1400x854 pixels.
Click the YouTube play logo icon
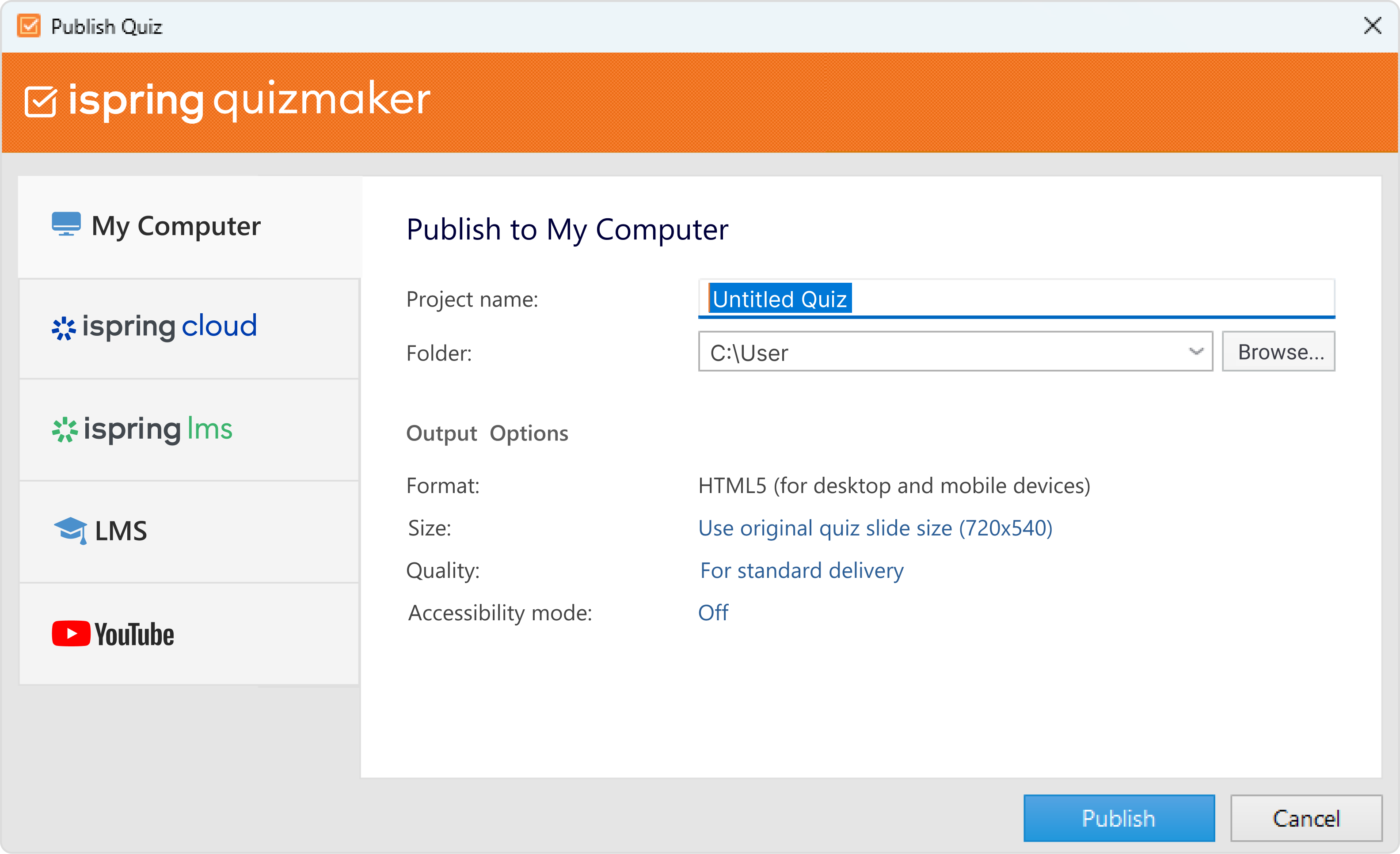click(x=71, y=634)
